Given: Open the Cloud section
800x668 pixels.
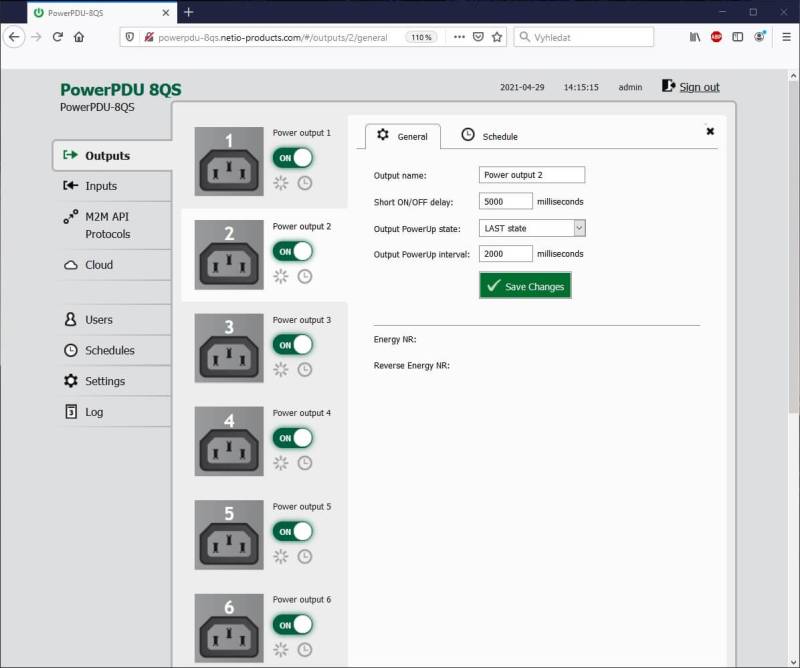Looking at the screenshot, I should click(100, 264).
